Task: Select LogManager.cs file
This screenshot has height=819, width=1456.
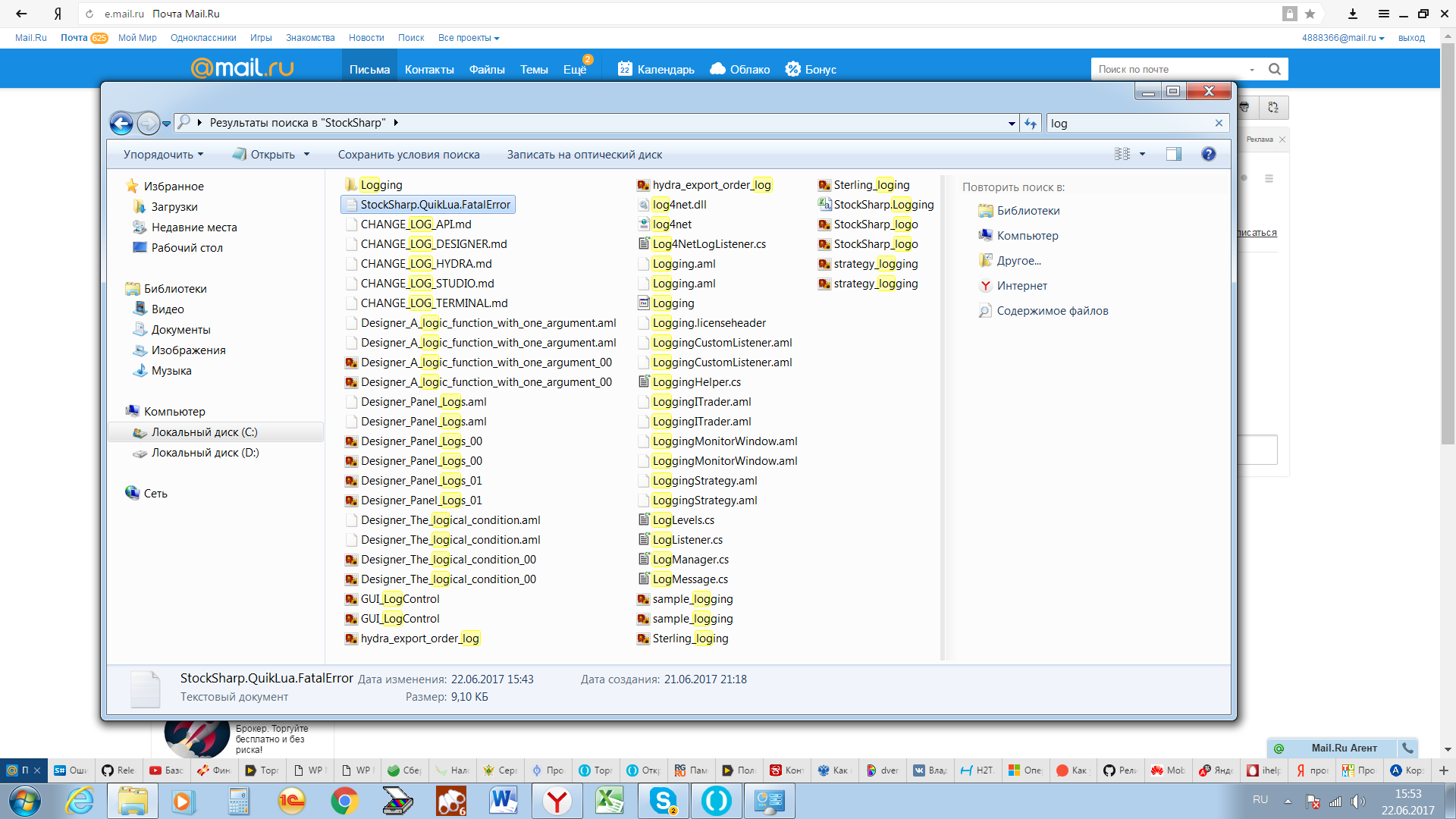Action: (x=690, y=559)
